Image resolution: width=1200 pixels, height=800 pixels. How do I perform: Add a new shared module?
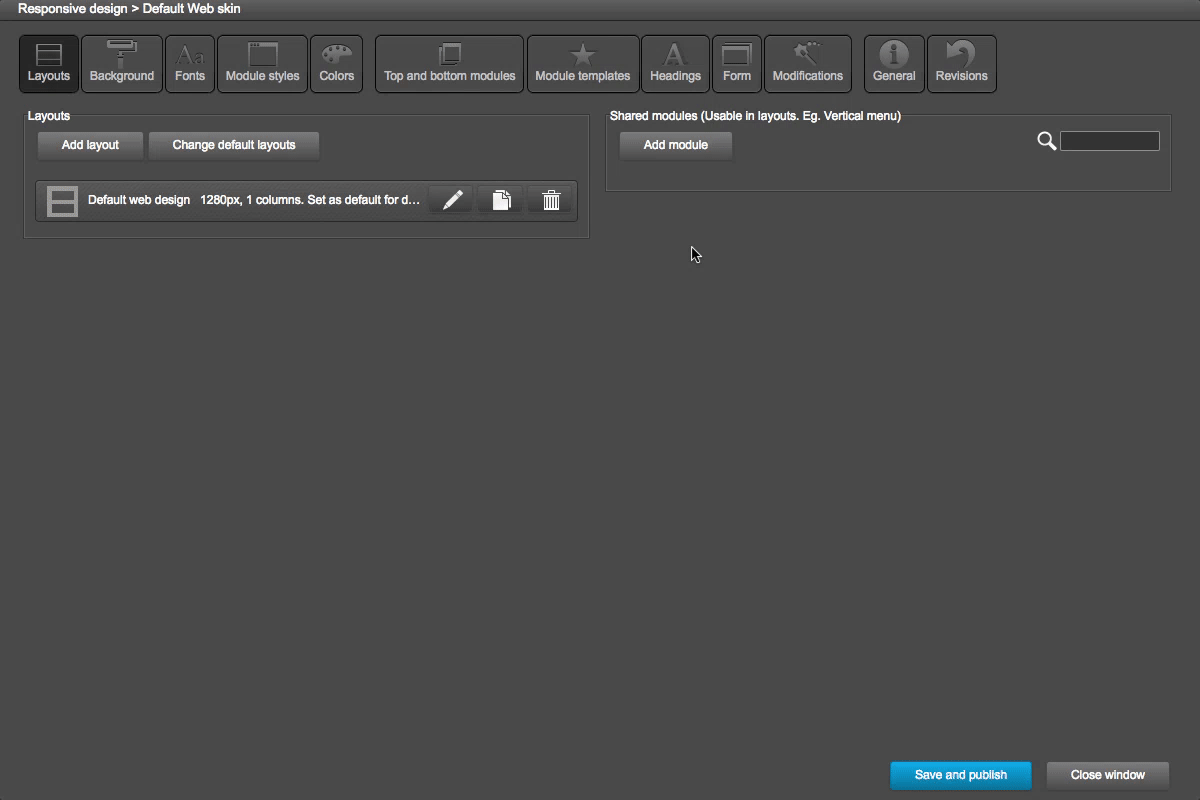pos(675,145)
